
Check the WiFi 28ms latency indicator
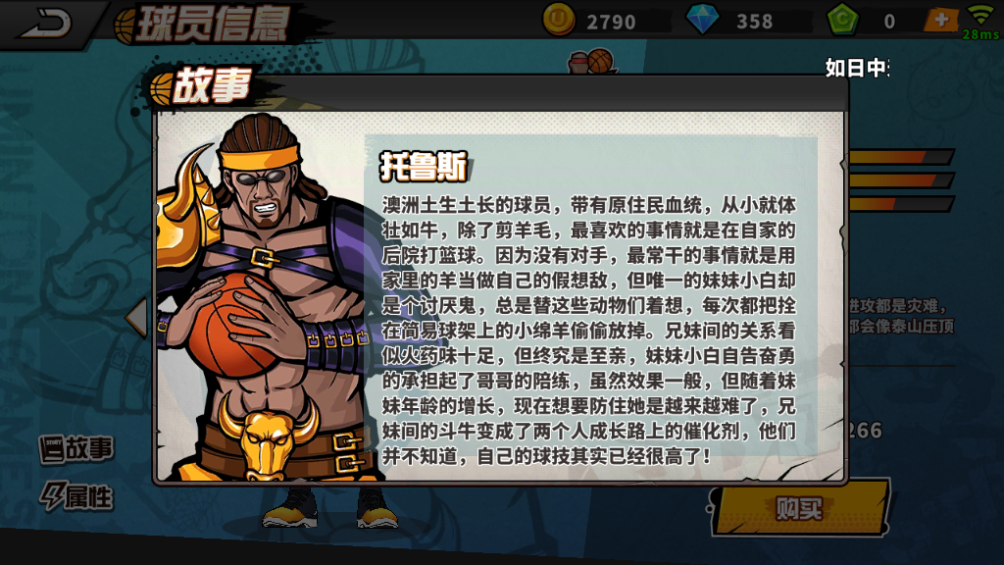981,22
